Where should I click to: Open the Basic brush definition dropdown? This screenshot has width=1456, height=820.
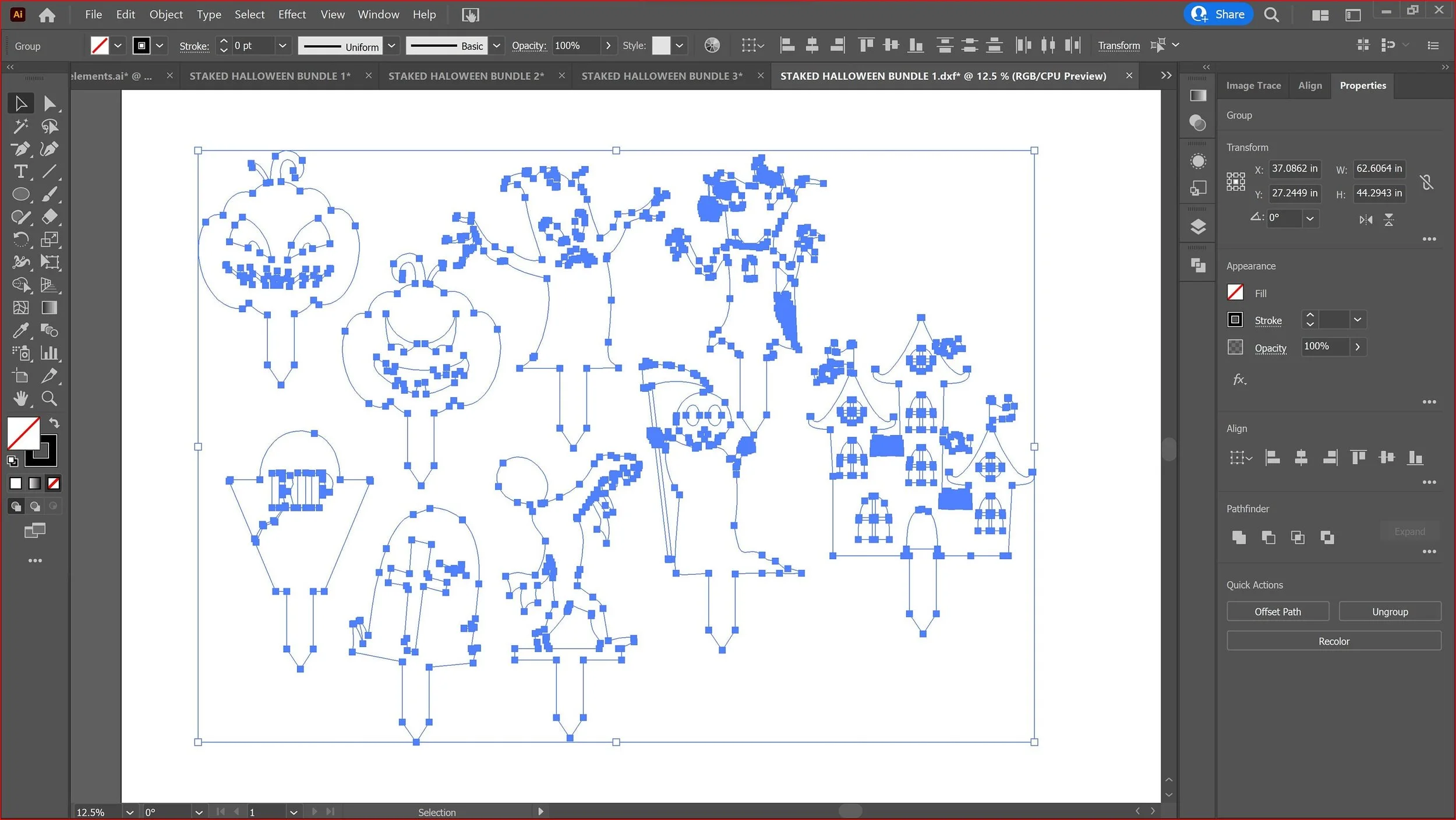point(496,45)
